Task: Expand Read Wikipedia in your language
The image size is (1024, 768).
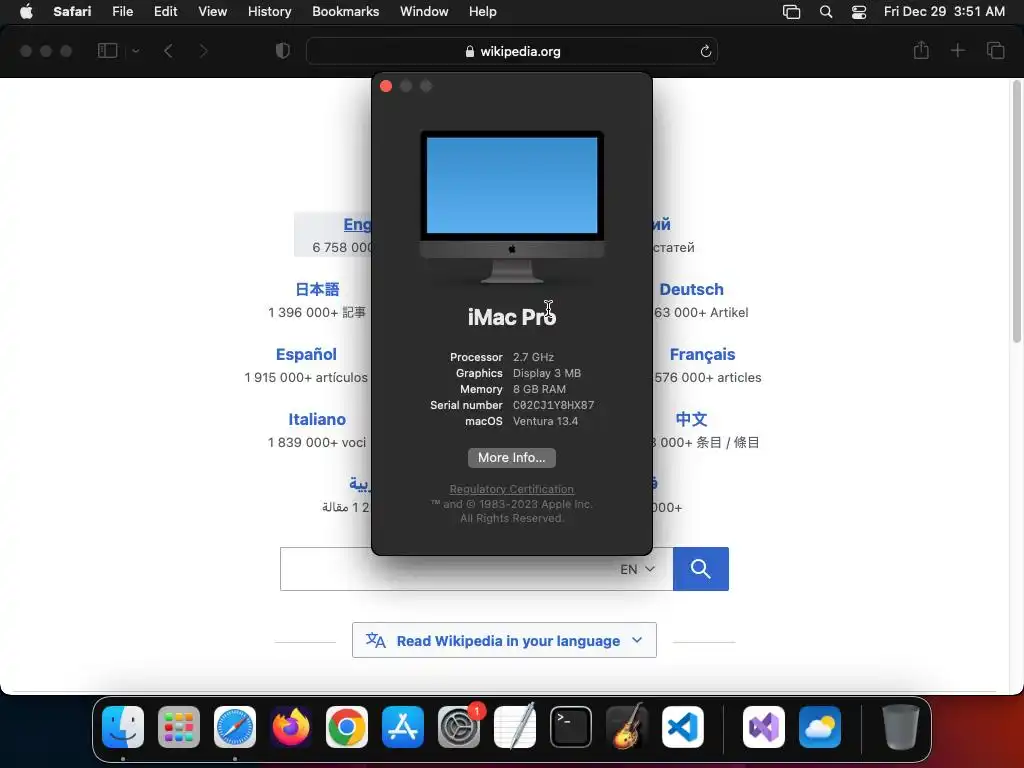Action: [504, 641]
